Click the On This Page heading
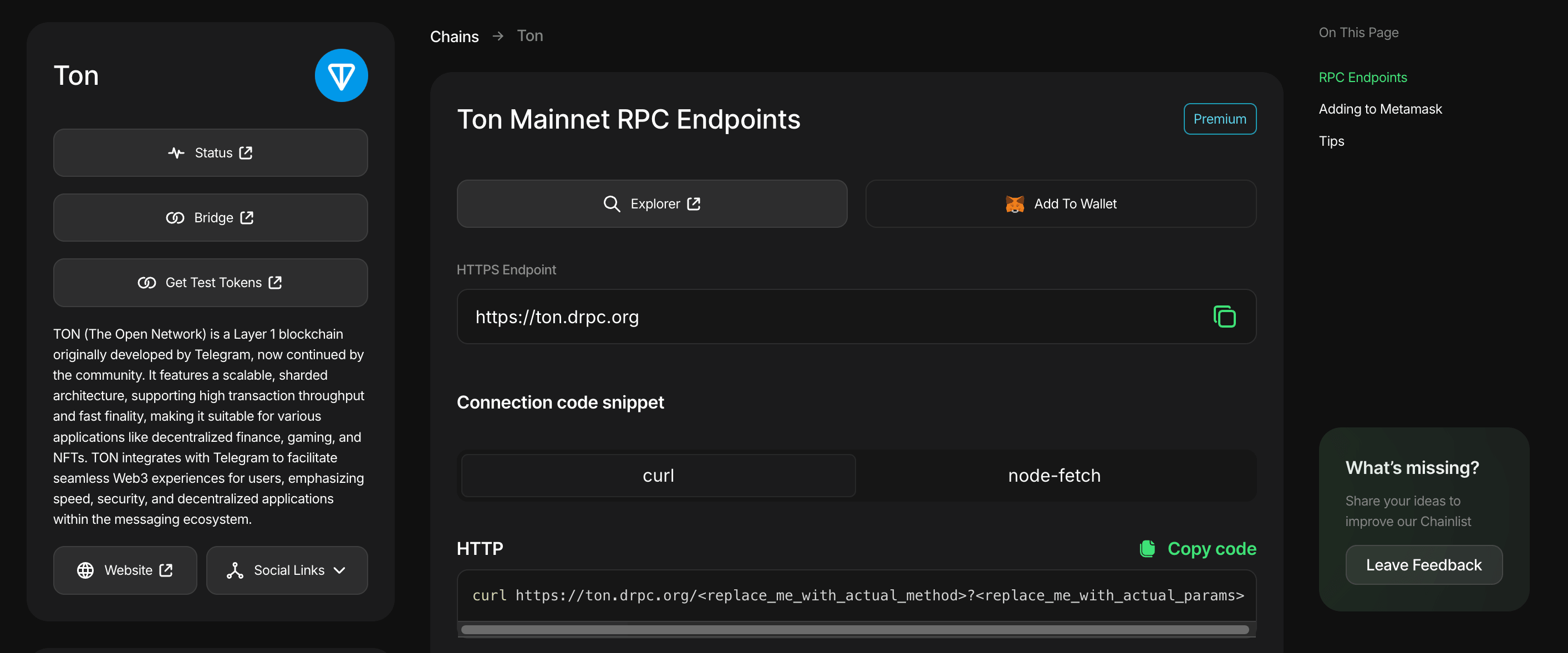Image resolution: width=1568 pixels, height=653 pixels. 1358,32
